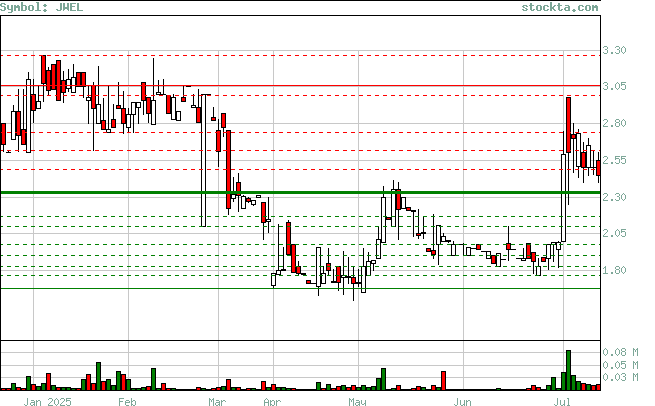Click the Apr date axis label
The image size is (655, 406).
272,402
